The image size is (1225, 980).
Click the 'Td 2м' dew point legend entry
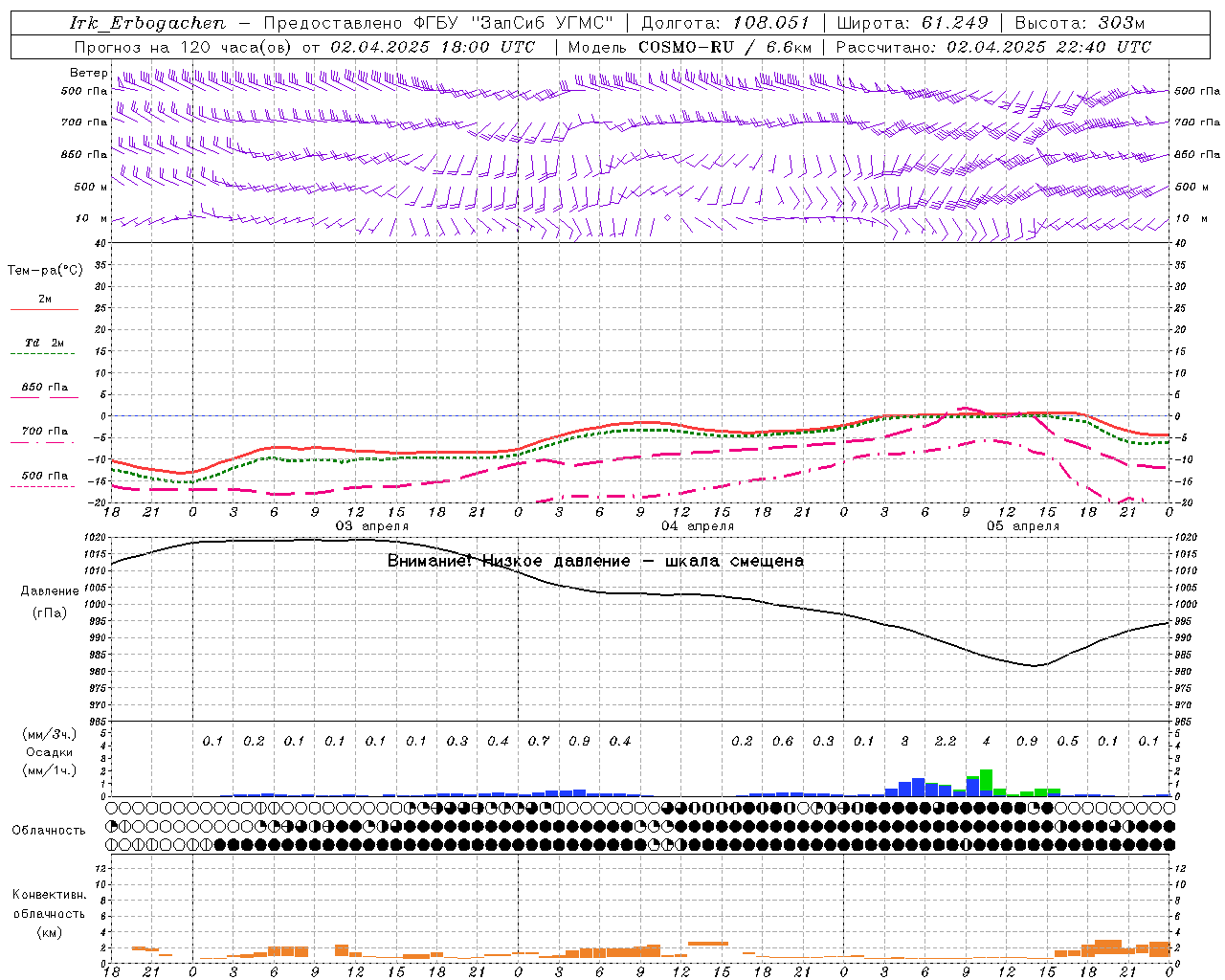coord(45,343)
